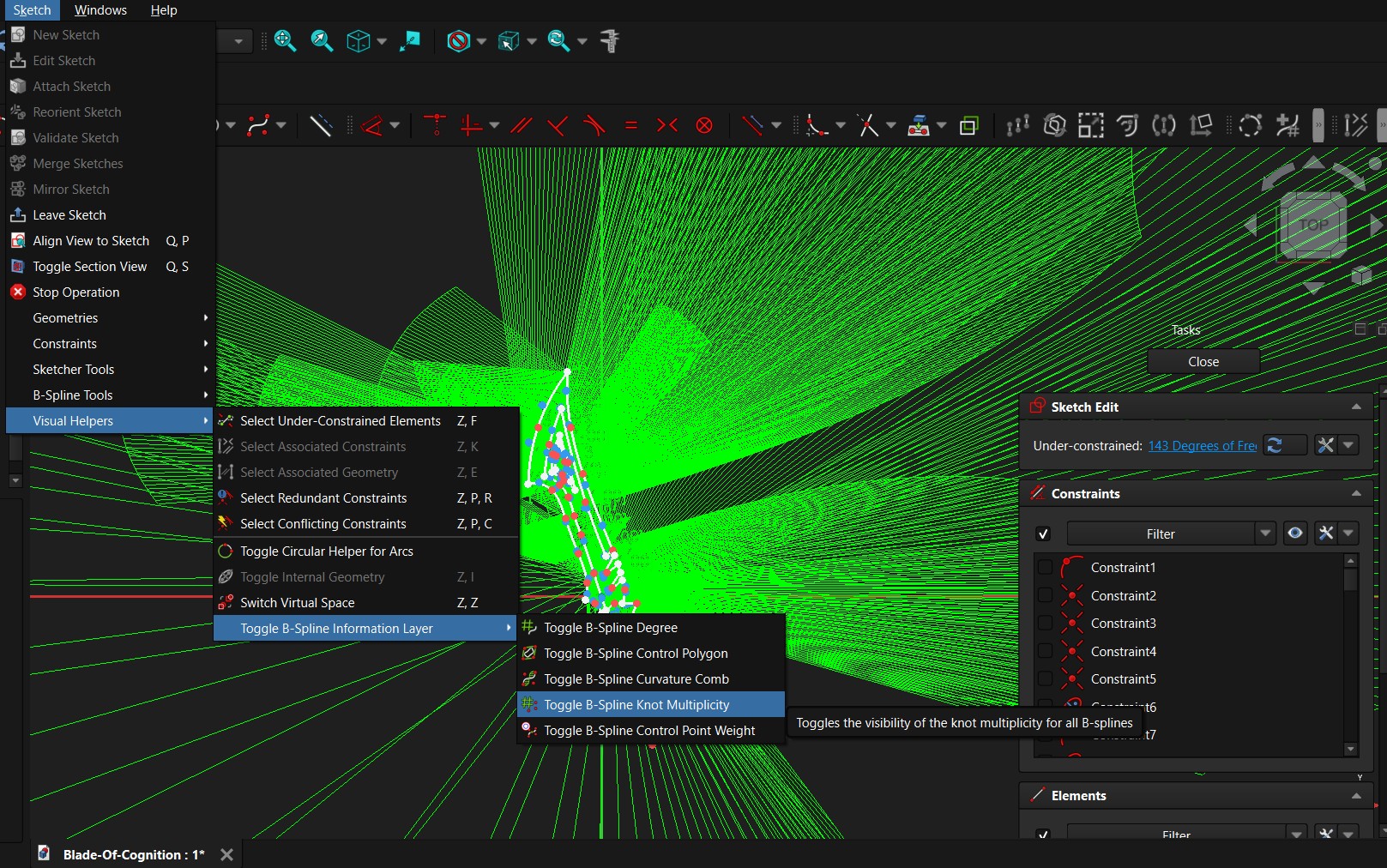Select the symmetric constraint icon
The height and width of the screenshot is (868, 1387).
tap(667, 125)
